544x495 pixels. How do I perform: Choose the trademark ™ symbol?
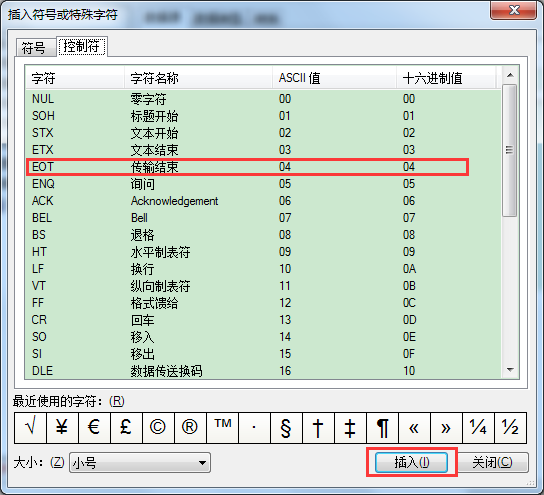coord(222,428)
